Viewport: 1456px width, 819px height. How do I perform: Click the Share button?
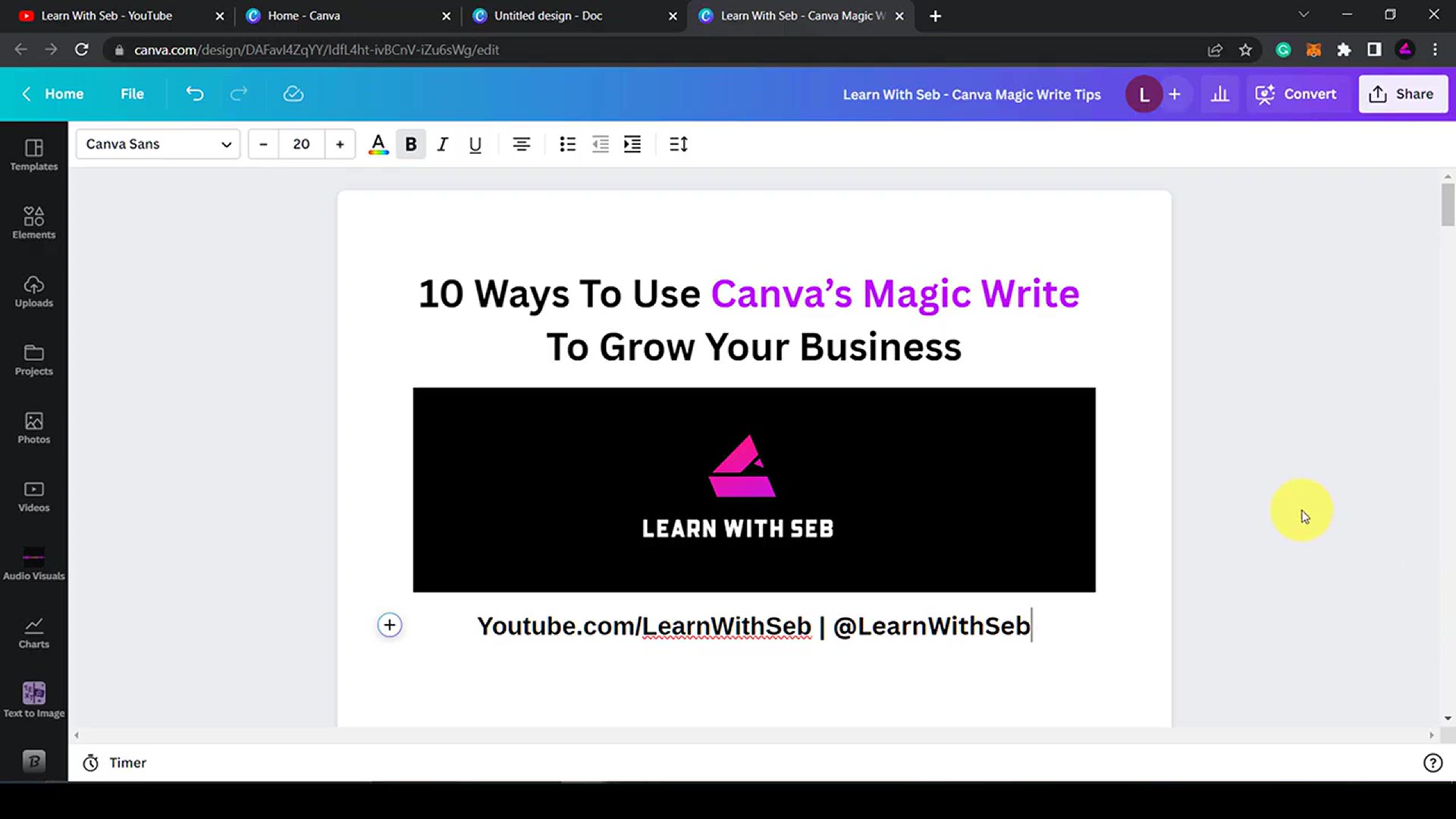(x=1402, y=94)
